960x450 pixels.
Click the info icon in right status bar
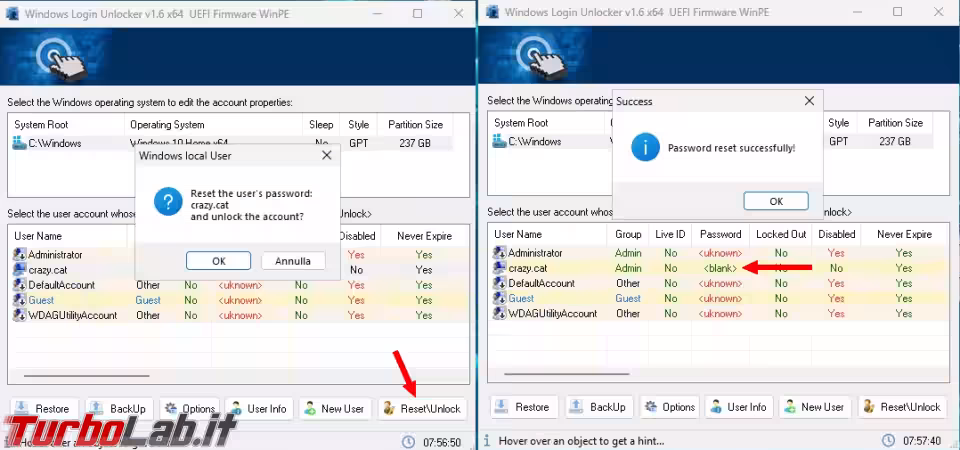pyautogui.click(x=486, y=440)
